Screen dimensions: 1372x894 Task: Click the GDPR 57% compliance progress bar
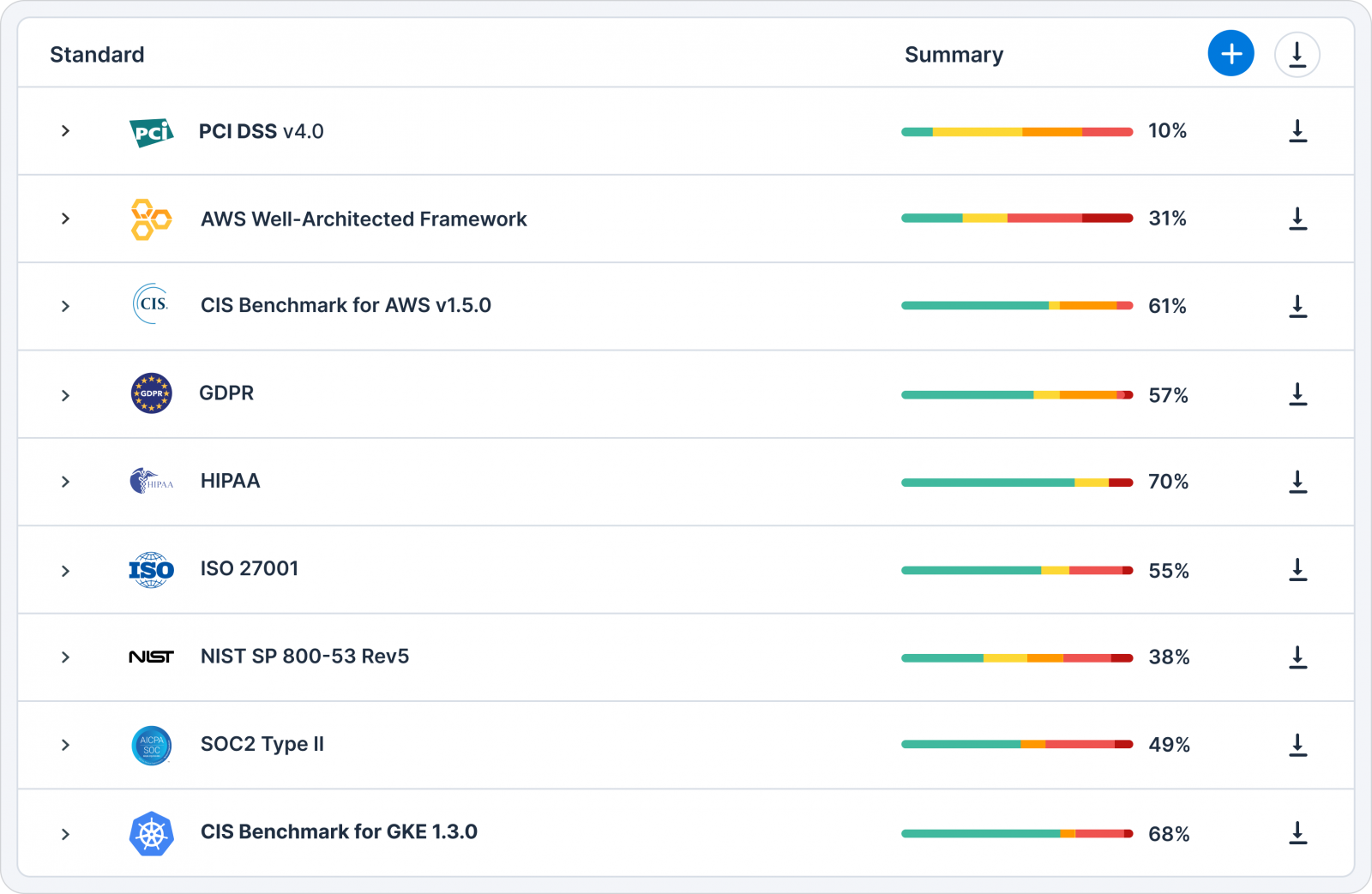1016,395
